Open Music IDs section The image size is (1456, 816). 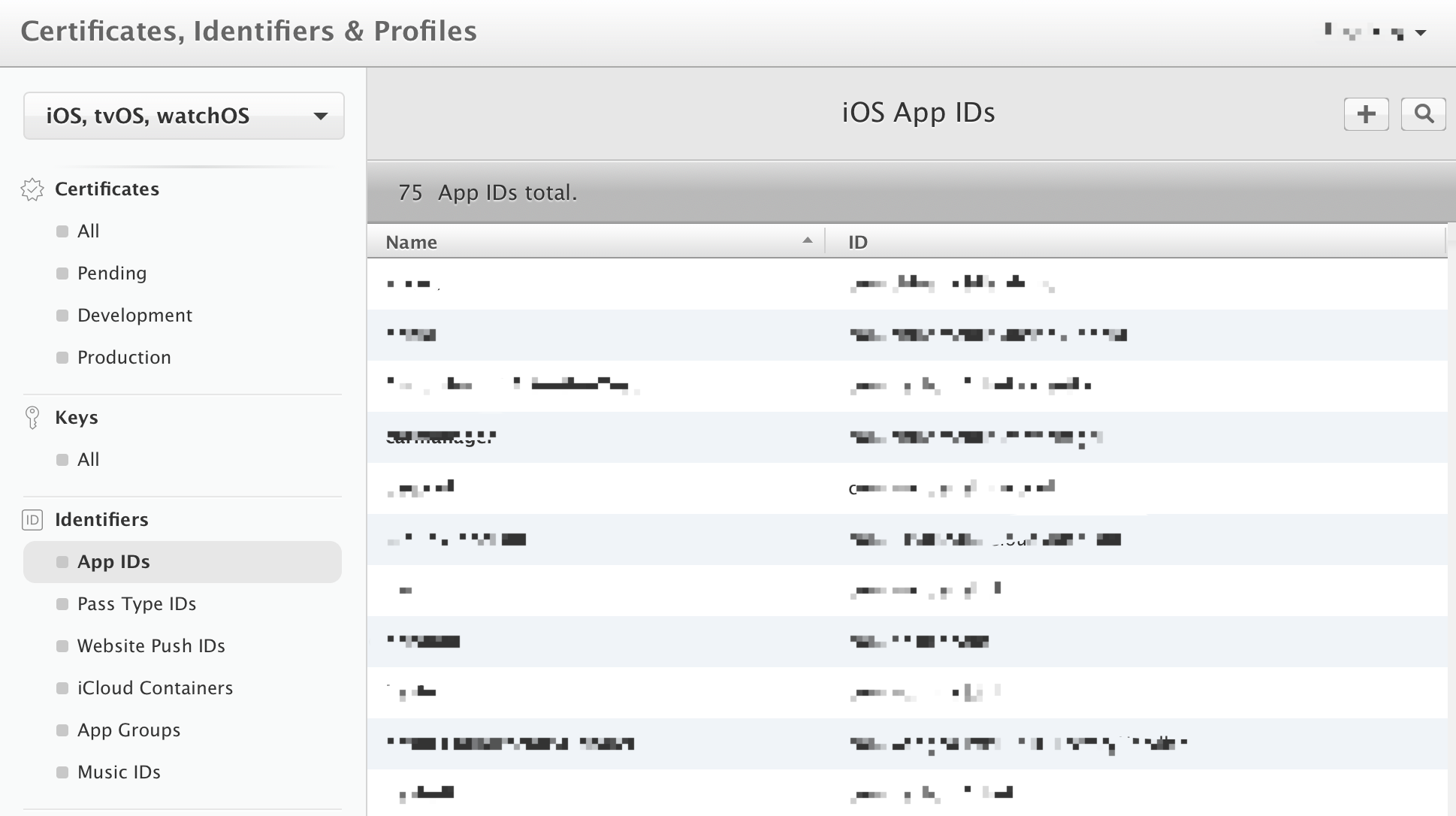[119, 772]
